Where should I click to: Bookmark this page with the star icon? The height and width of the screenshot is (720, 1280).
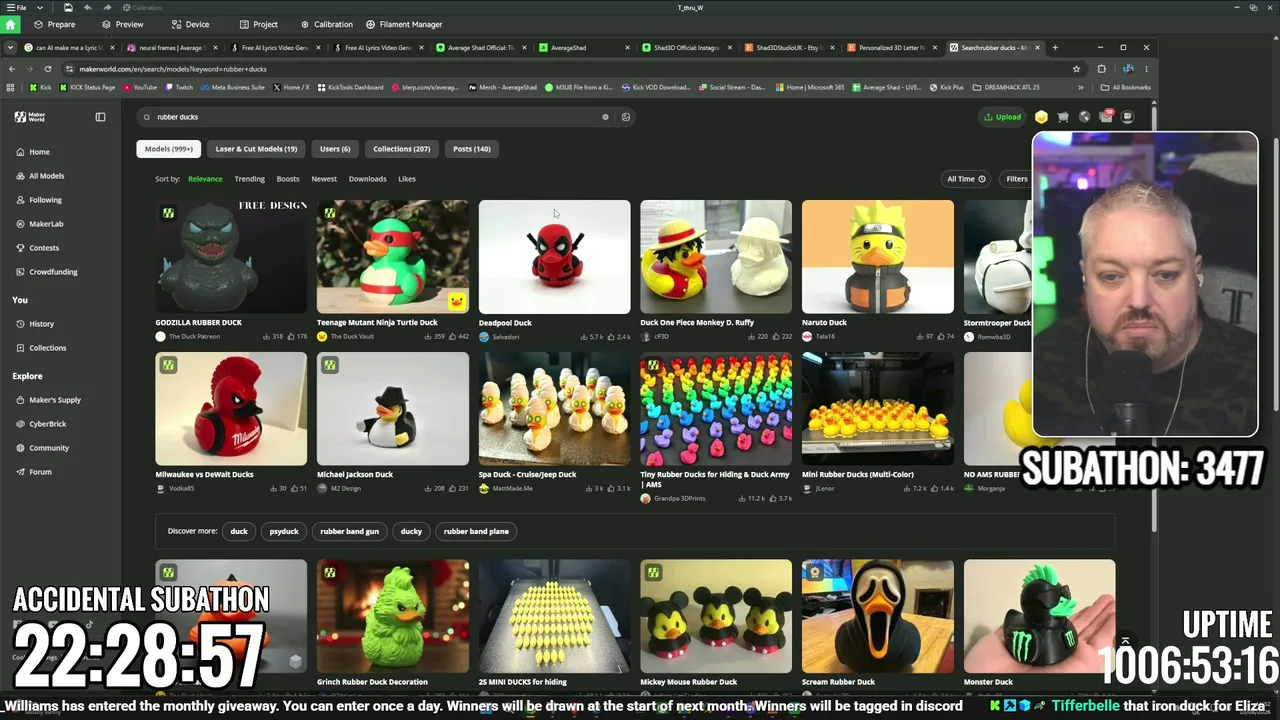tap(1076, 69)
